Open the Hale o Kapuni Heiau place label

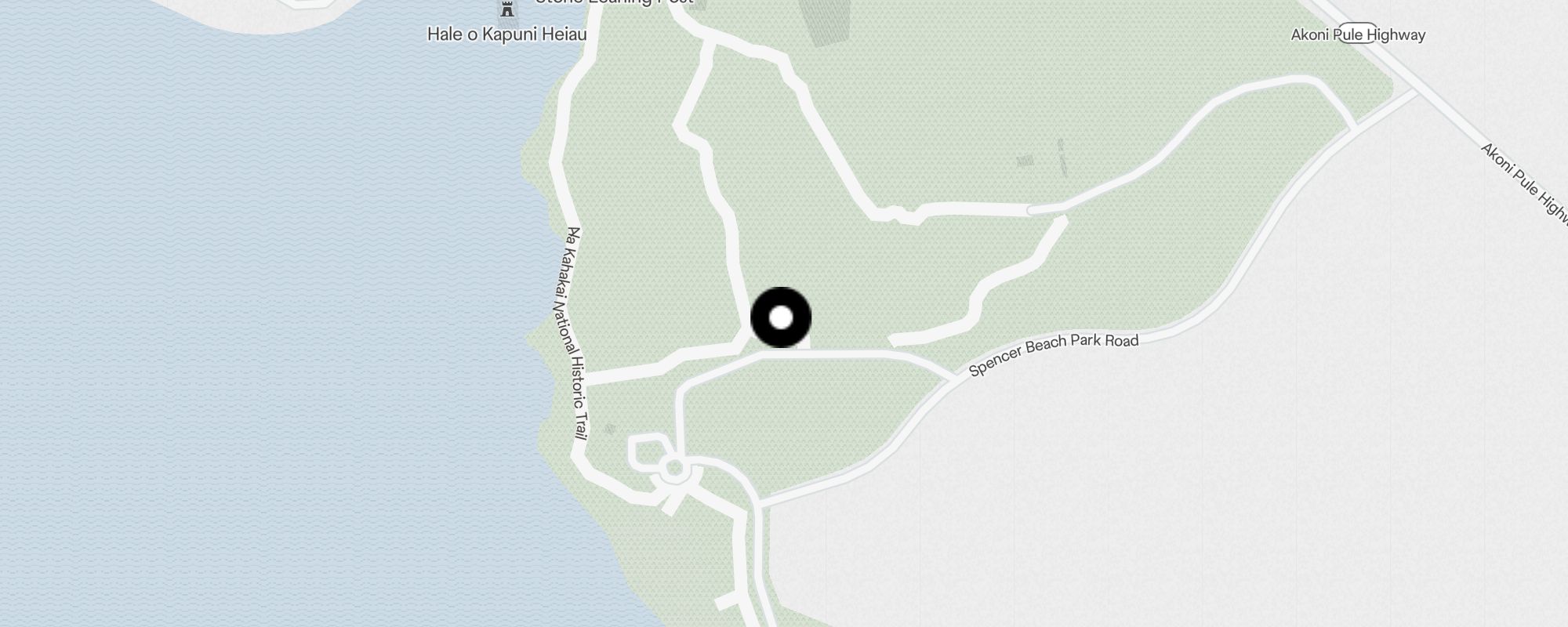(x=506, y=34)
